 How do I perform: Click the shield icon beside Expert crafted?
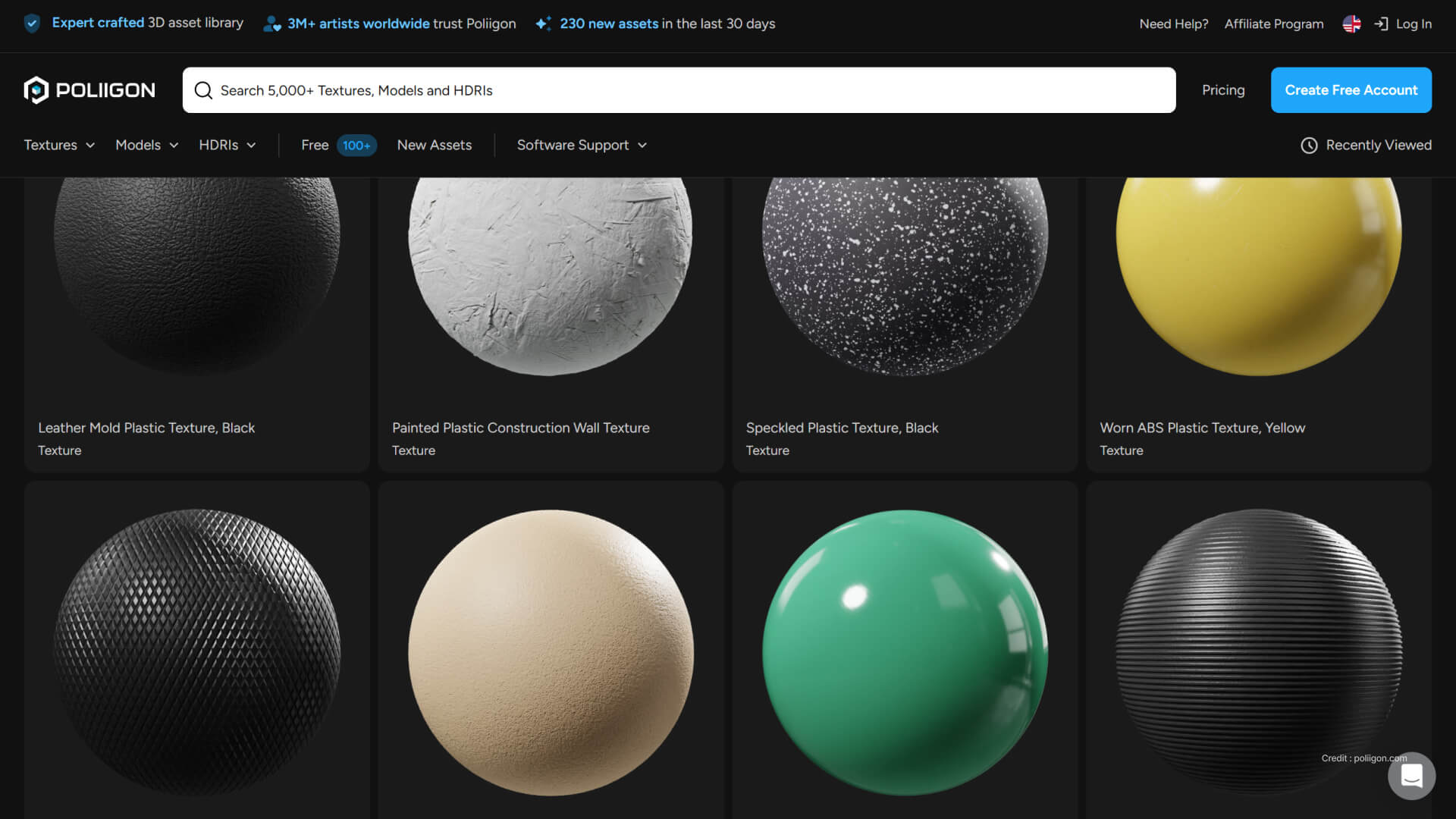click(32, 24)
